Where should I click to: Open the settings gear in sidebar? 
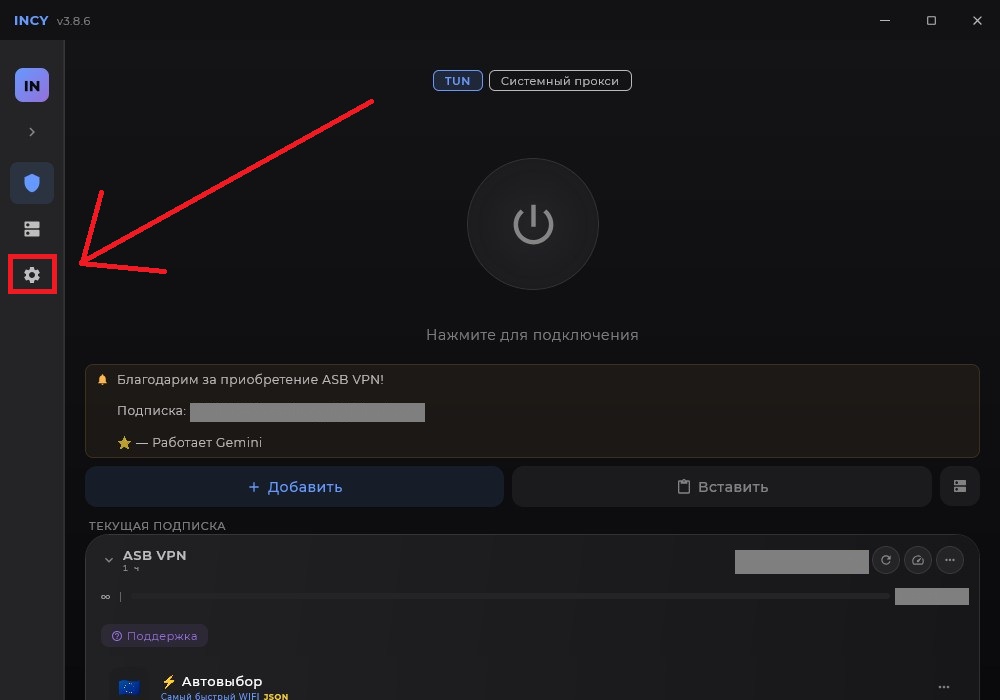tap(32, 275)
